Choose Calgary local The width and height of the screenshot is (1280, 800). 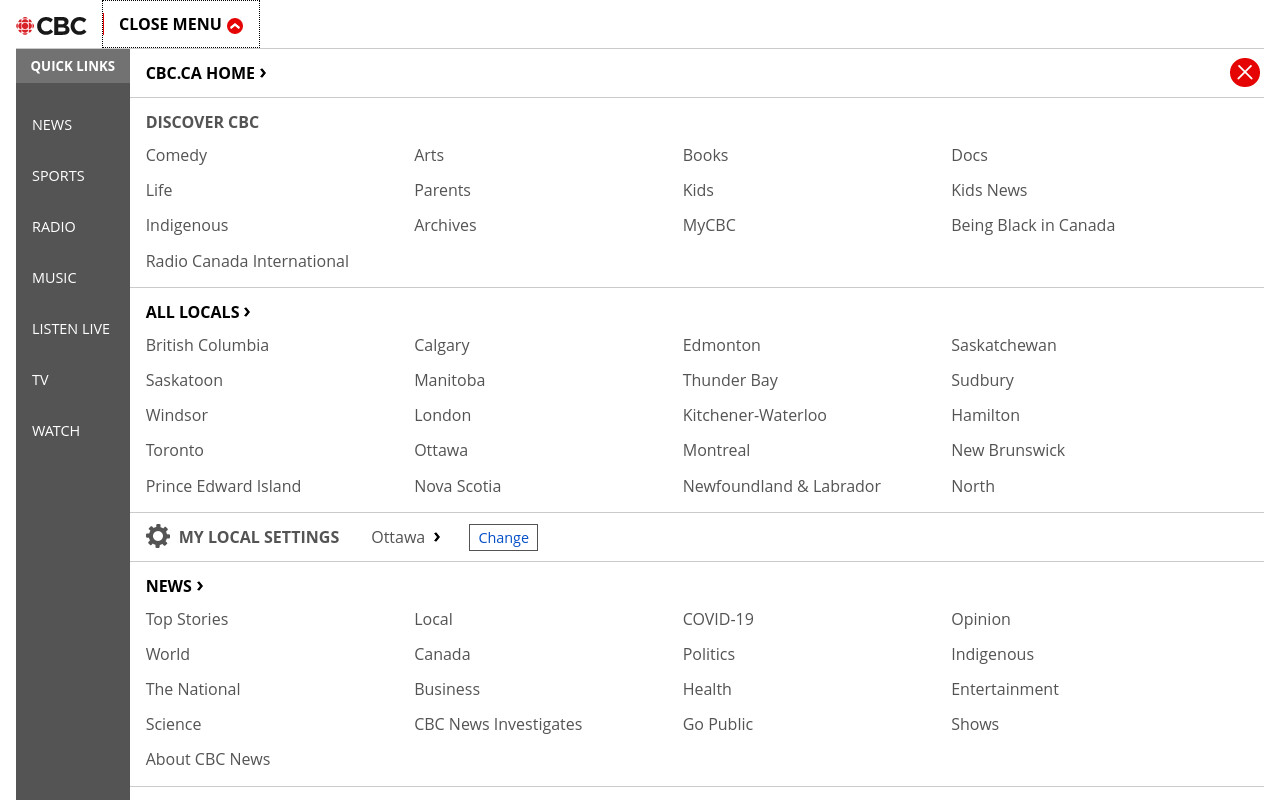442,345
